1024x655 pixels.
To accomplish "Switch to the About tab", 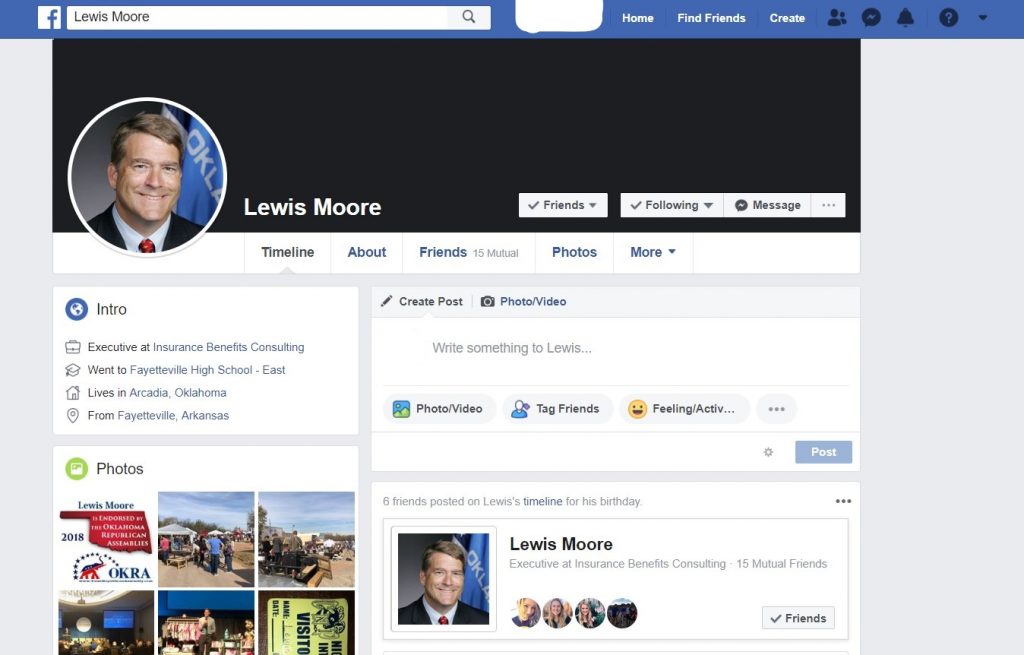I will point(366,252).
